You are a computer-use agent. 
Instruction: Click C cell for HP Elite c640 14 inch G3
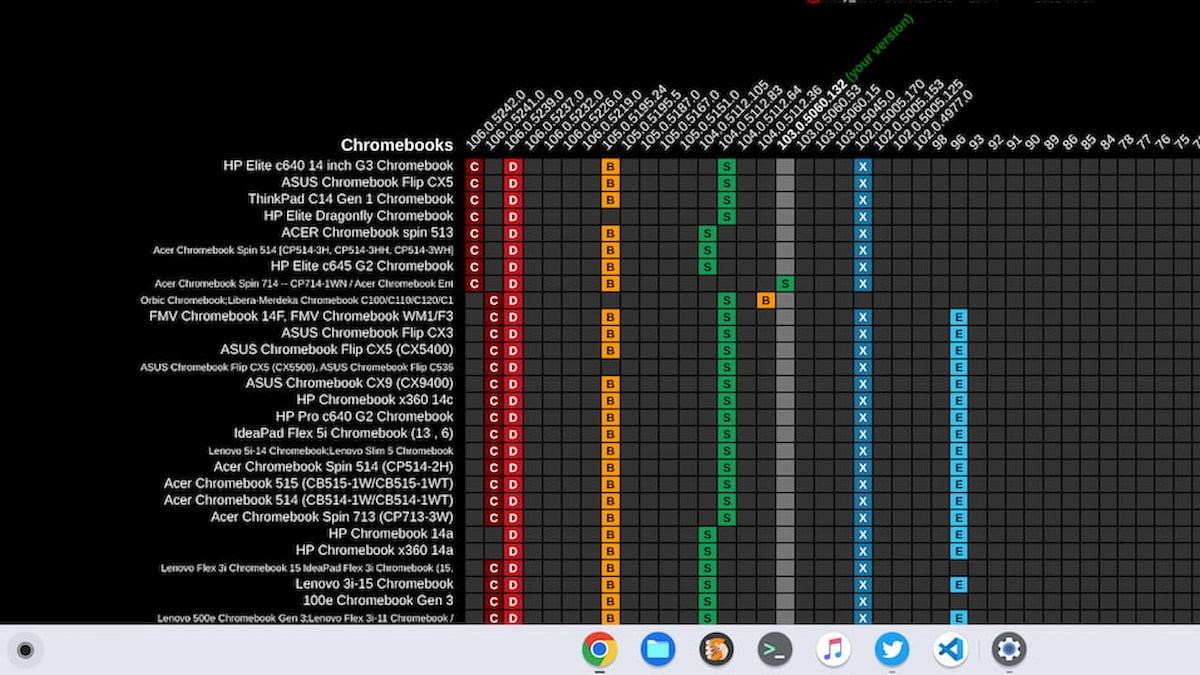[474, 166]
